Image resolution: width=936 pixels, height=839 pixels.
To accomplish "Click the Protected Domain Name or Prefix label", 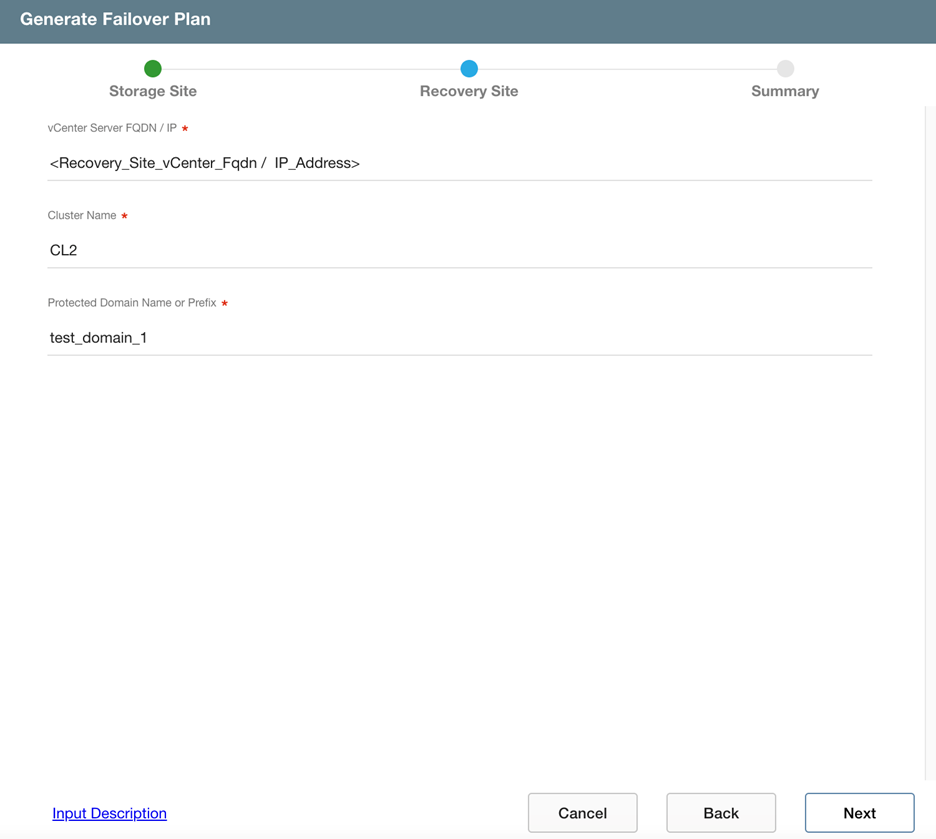I will [132, 302].
